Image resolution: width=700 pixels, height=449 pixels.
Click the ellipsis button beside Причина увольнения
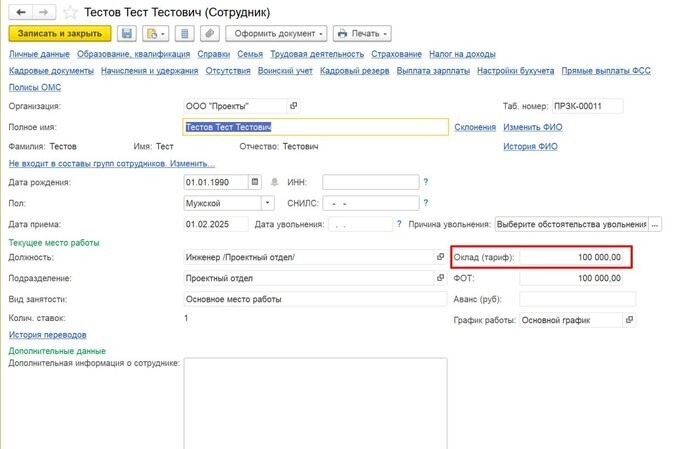pyautogui.click(x=656, y=225)
